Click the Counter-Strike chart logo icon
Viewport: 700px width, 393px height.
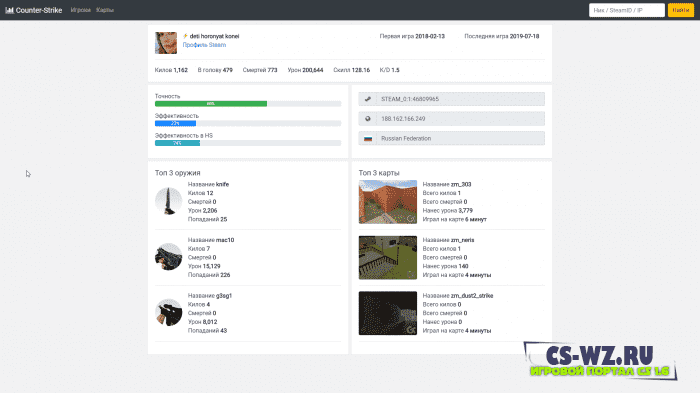point(9,10)
